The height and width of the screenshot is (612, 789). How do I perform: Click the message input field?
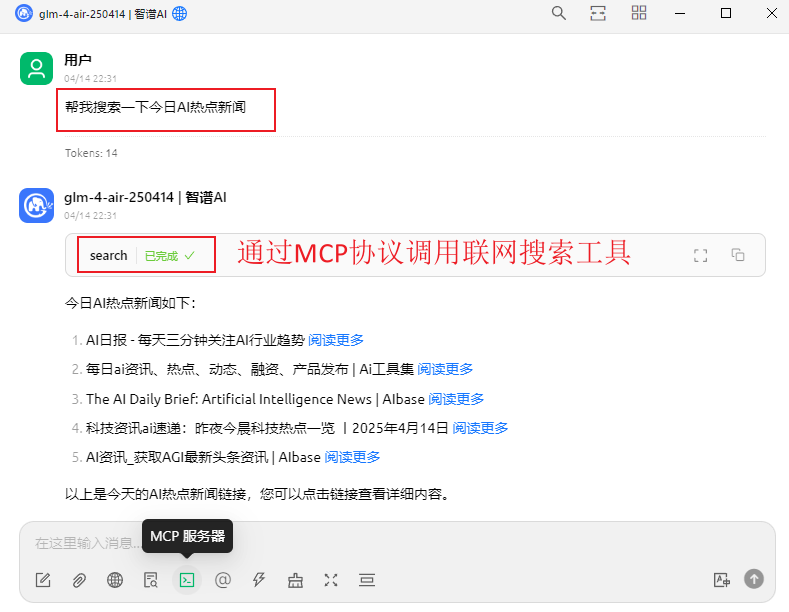[x=398, y=544]
